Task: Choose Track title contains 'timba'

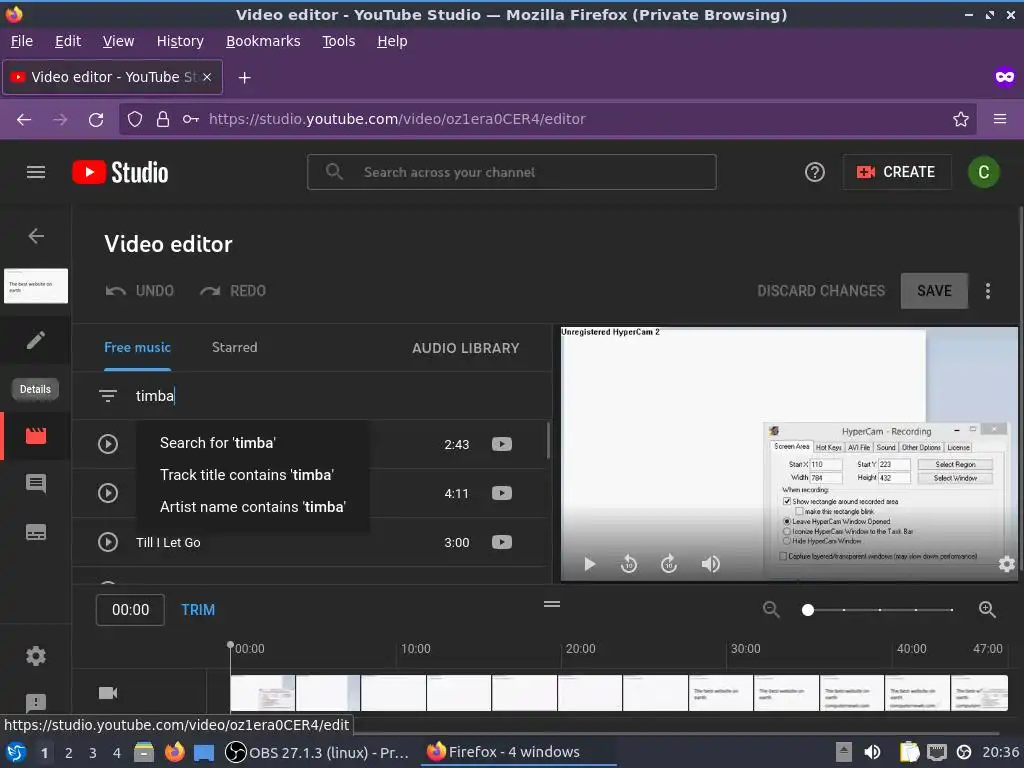Action: (253, 475)
